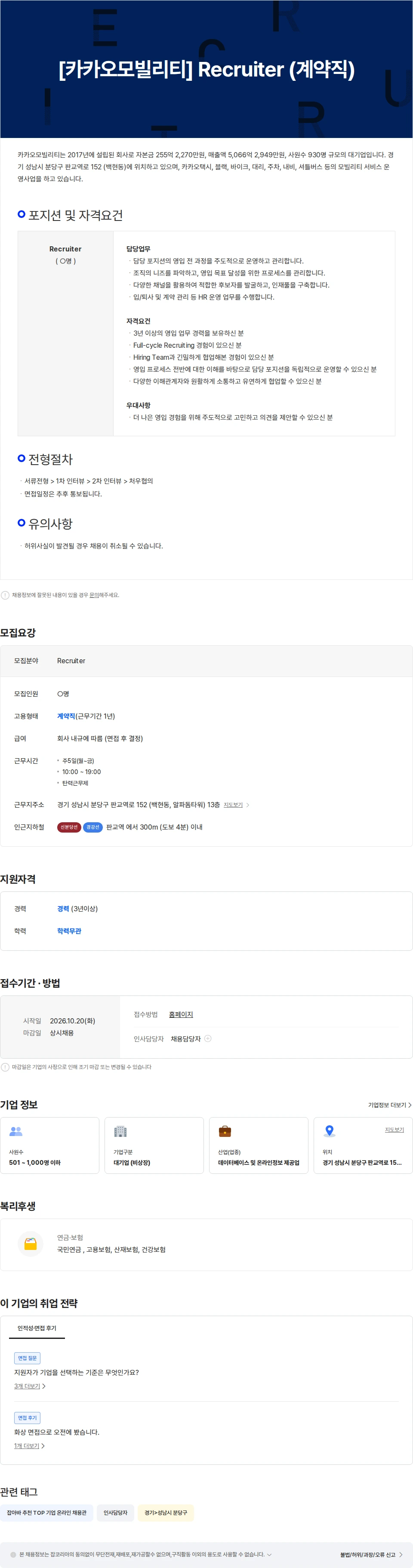Screen dimensions: 413x1568
Task: Open the 홈페이지 application link
Action: click(181, 1014)
